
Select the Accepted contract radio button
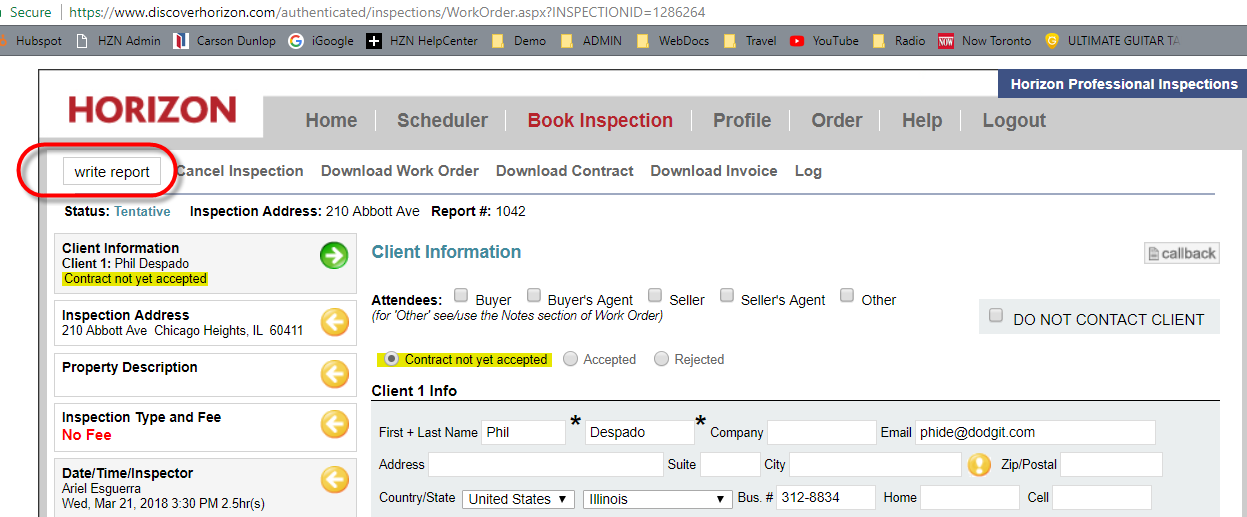click(571, 359)
